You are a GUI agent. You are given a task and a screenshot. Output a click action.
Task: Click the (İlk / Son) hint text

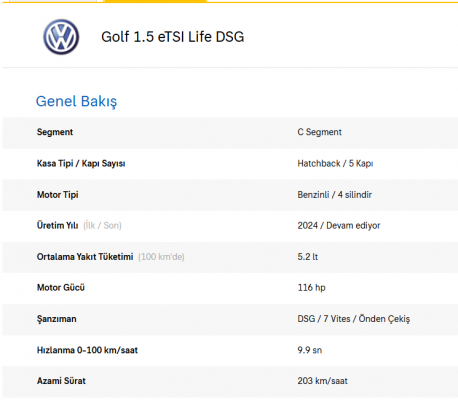(102, 226)
